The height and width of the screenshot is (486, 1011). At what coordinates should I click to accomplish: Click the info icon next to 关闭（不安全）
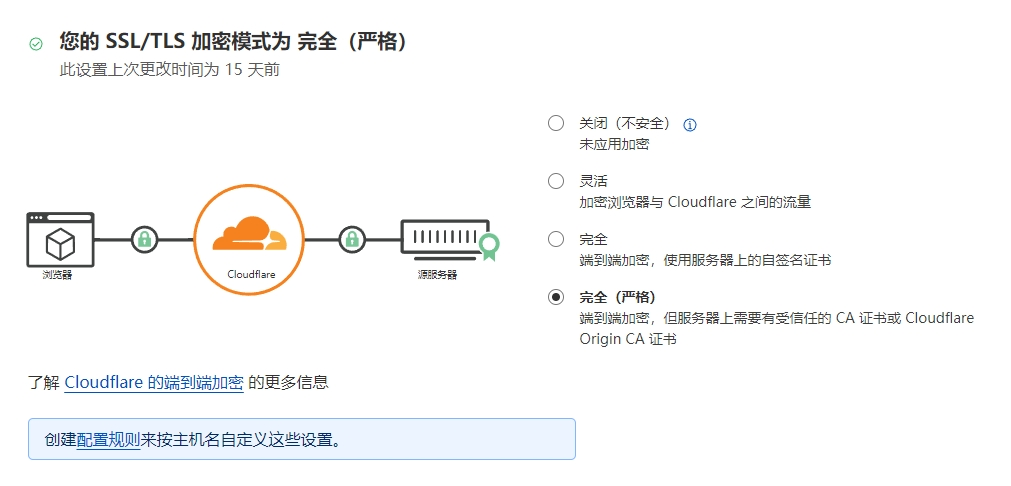[689, 125]
